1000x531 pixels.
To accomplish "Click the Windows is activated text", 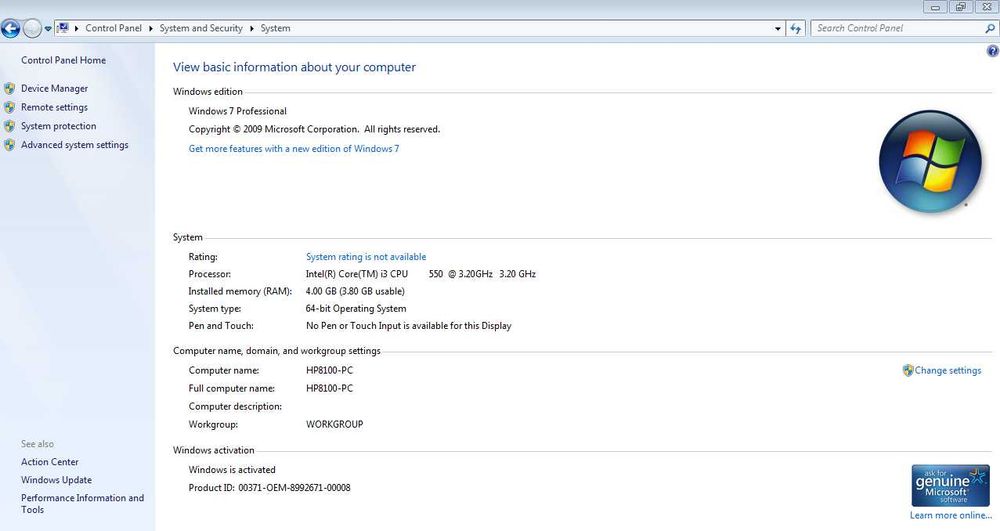I will click(232, 470).
